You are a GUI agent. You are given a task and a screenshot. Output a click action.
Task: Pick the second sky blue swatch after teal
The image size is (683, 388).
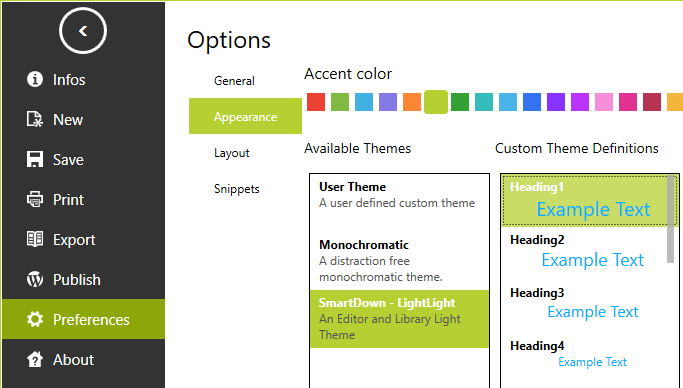pos(508,102)
